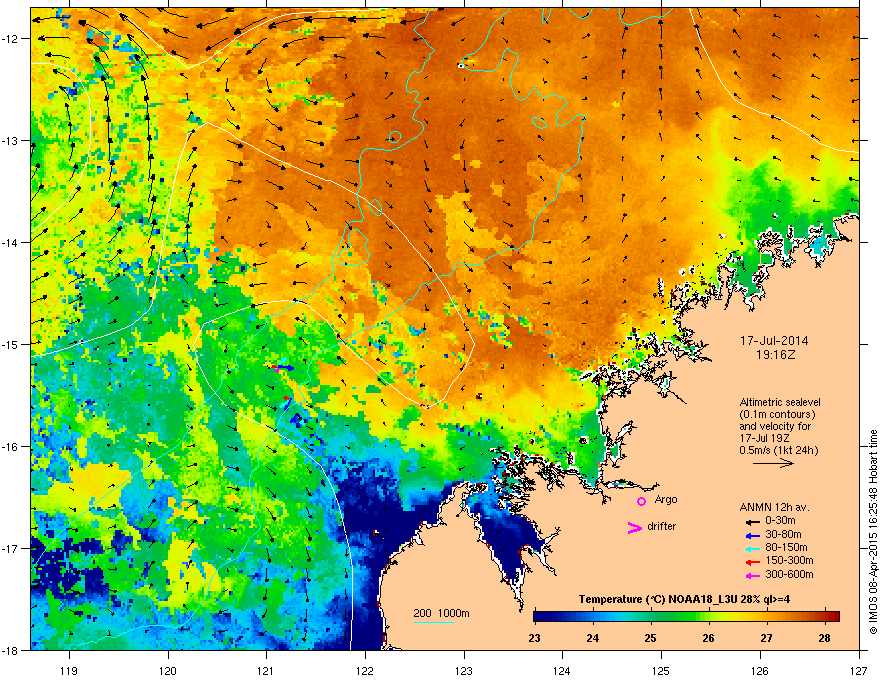The height and width of the screenshot is (680, 880).
Task: Click longitude axis label 121
Action: click(266, 670)
